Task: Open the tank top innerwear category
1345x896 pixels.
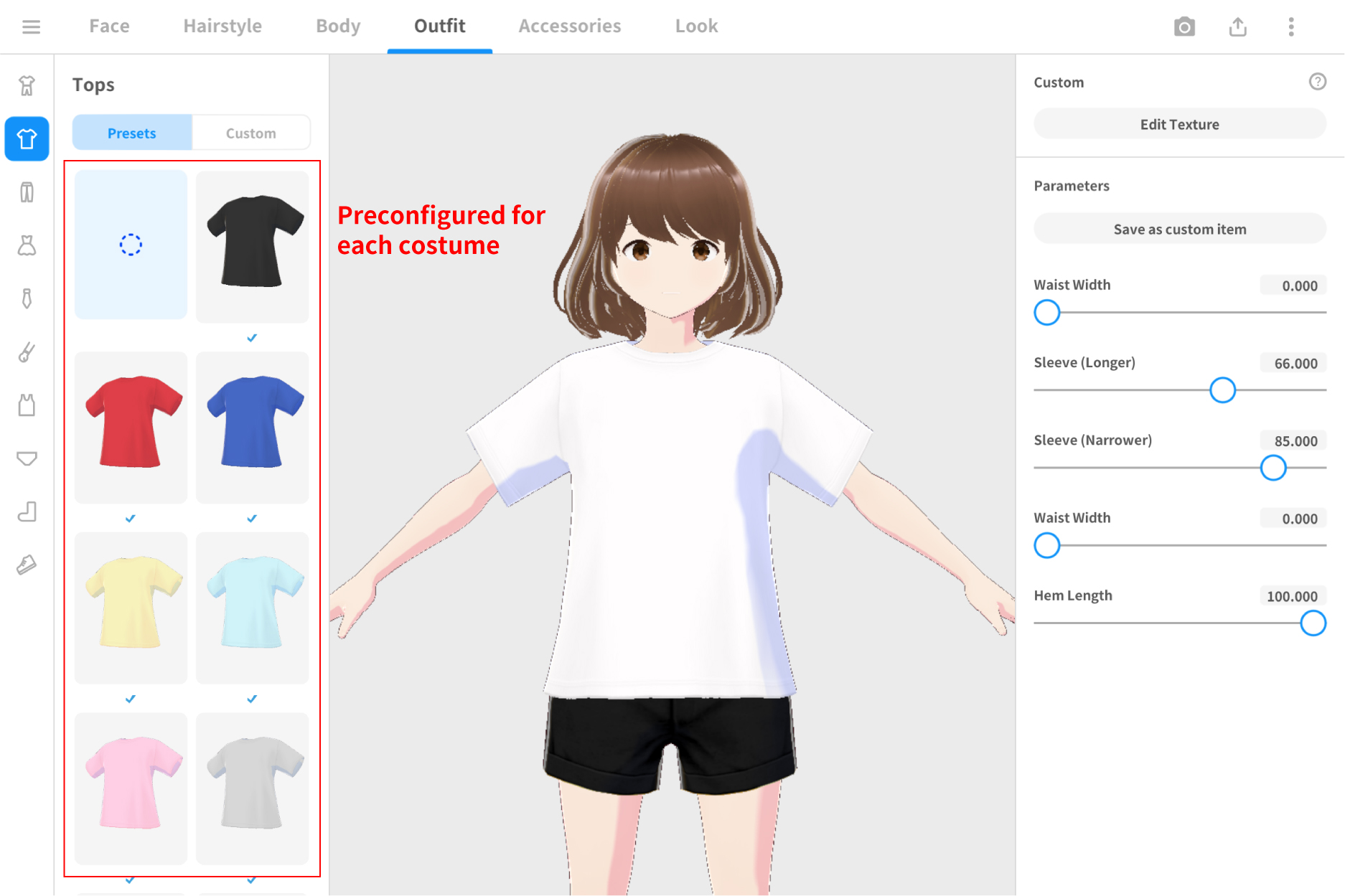Action: [x=27, y=405]
